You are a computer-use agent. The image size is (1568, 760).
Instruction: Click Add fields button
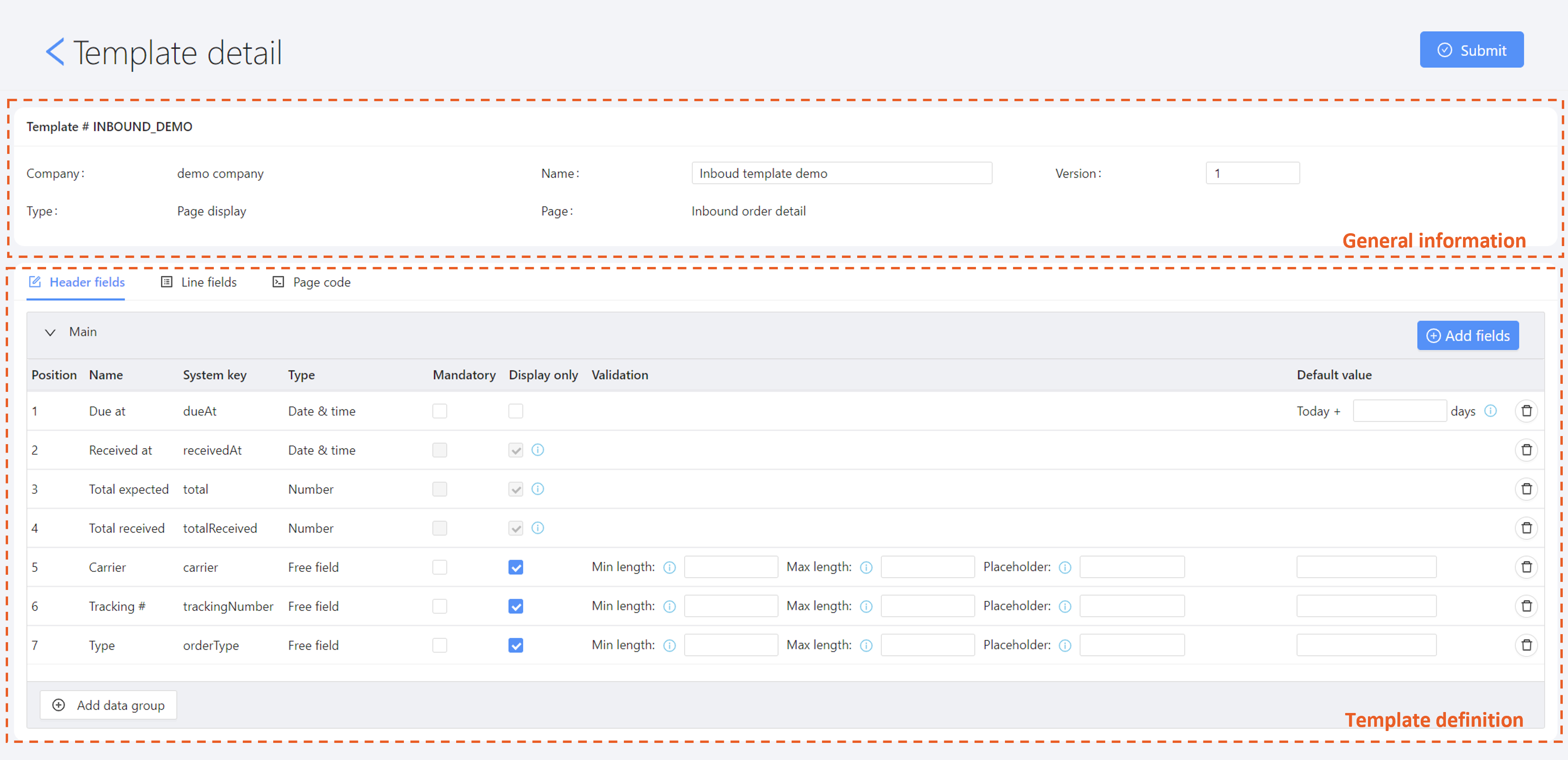[1468, 335]
